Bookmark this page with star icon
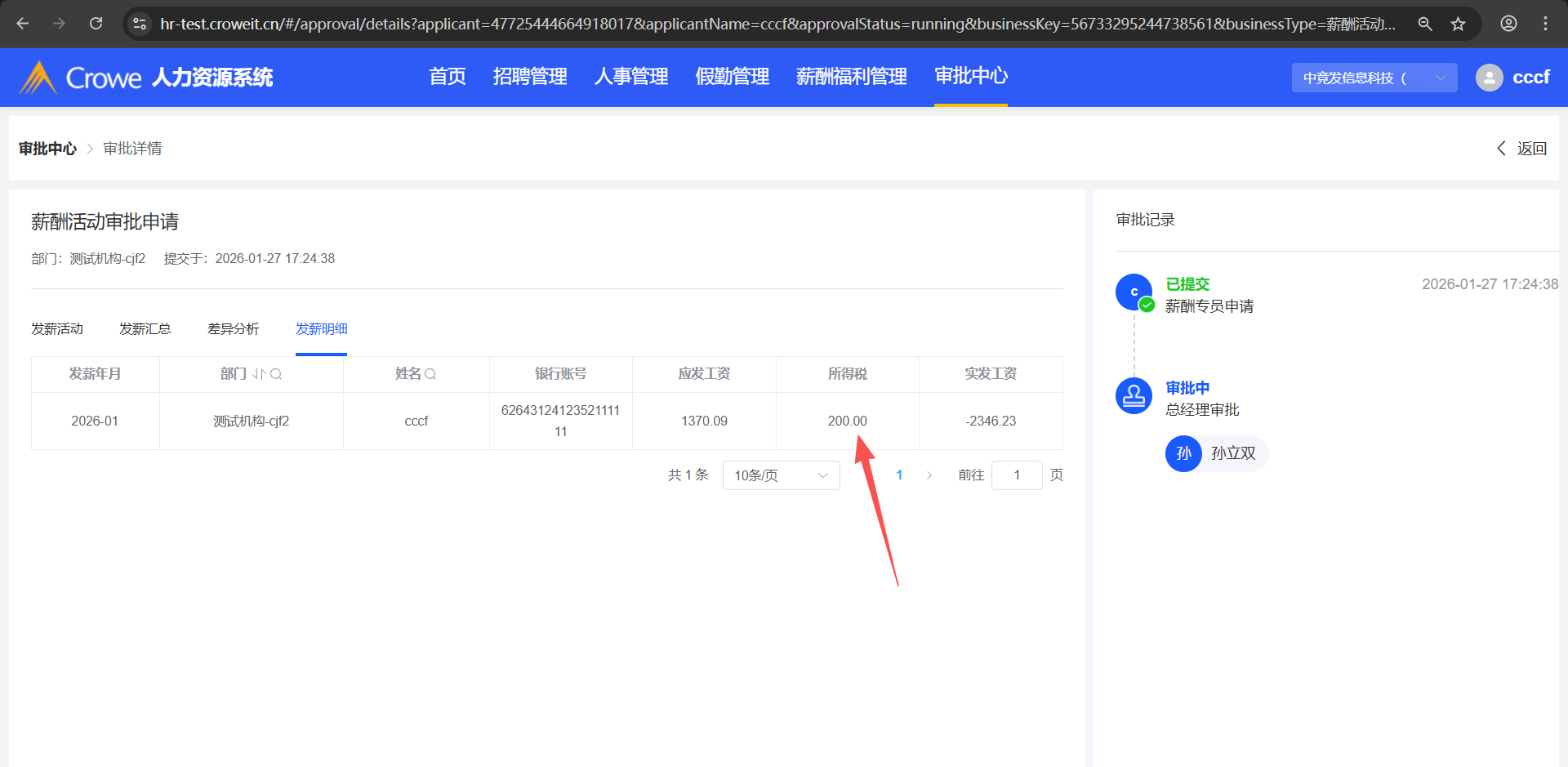 pos(1458,24)
